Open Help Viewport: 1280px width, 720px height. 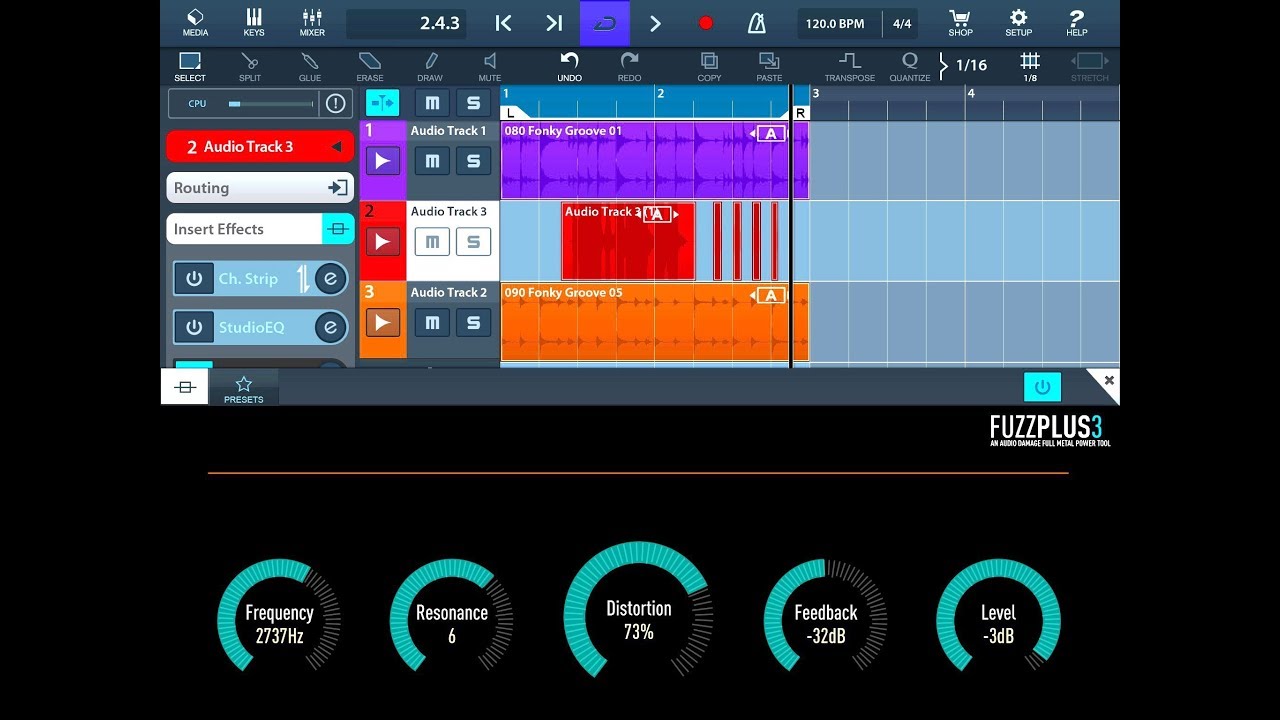click(x=1077, y=22)
